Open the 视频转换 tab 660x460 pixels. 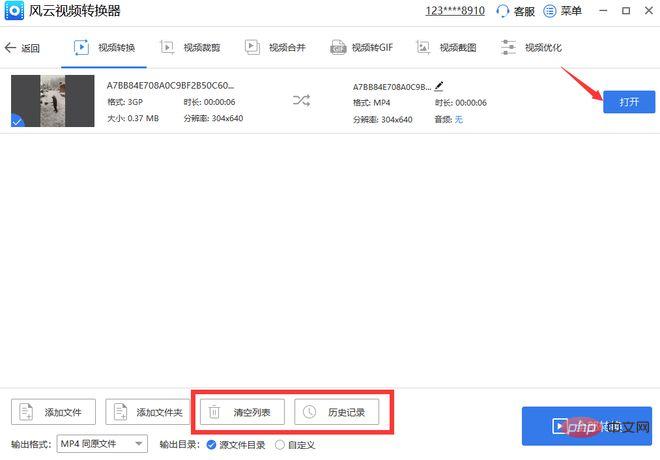click(x=104, y=48)
